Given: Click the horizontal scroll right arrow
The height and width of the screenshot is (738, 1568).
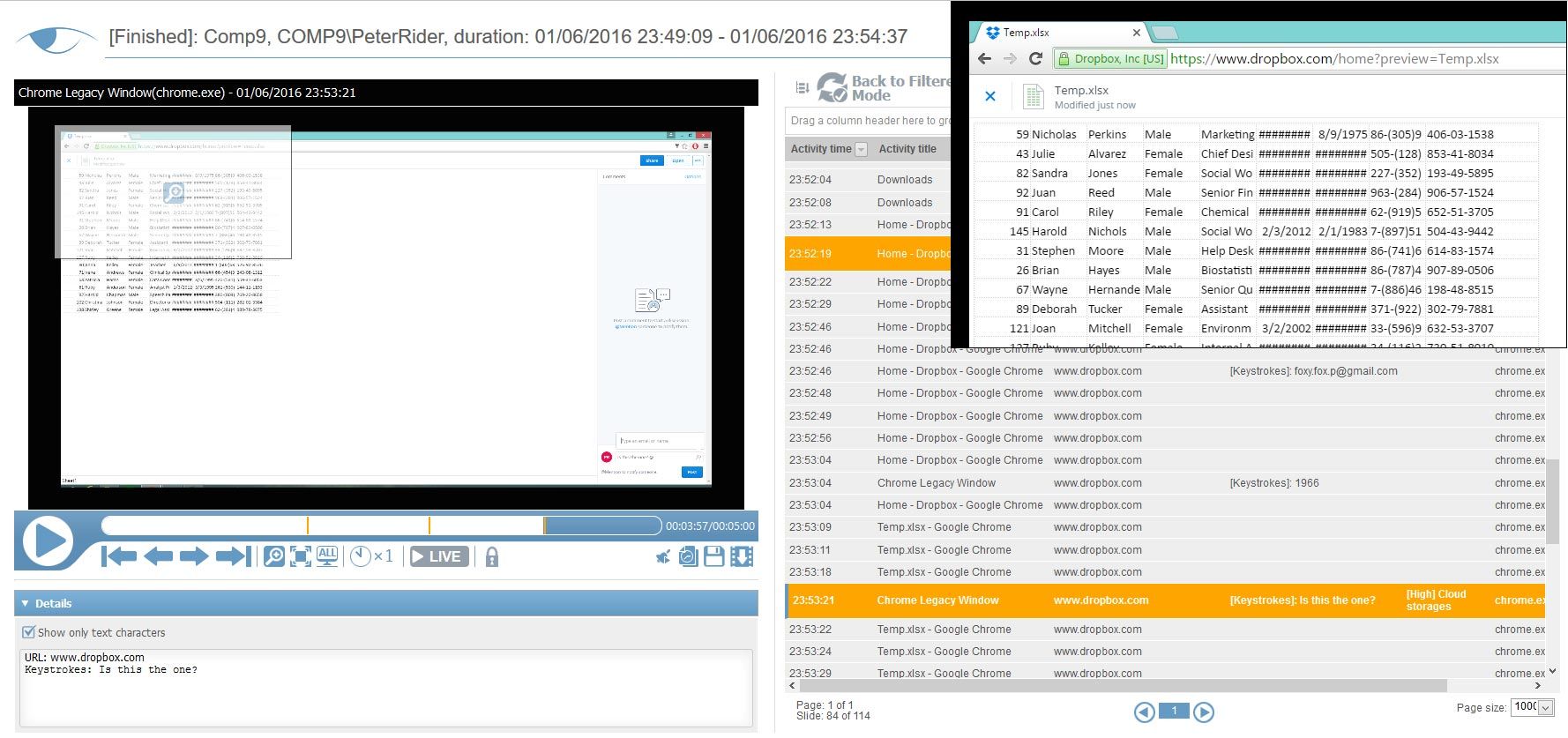Looking at the screenshot, I should tap(1538, 685).
